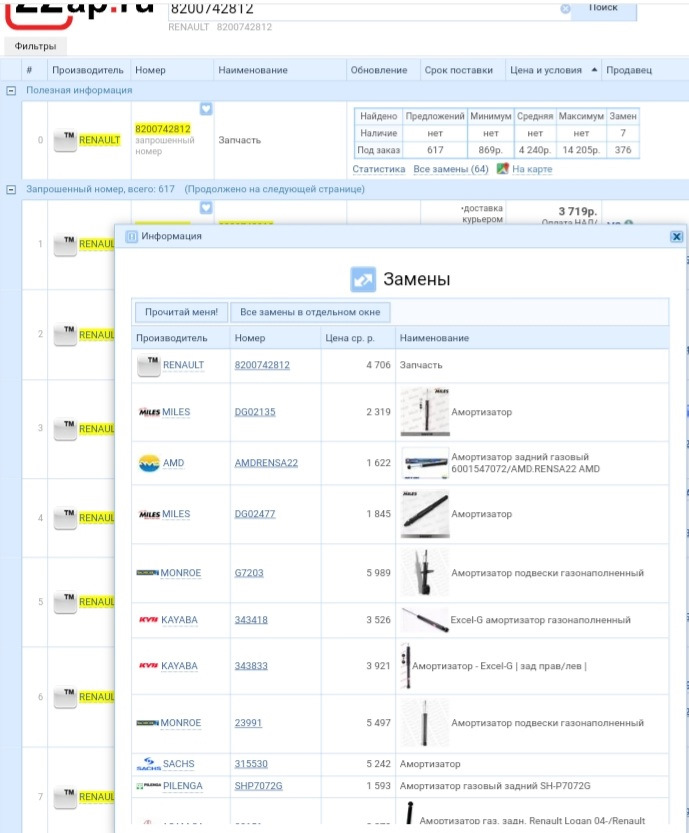Open the AMDRENSA22 product thumbnail
The image size is (689, 833).
click(425, 463)
